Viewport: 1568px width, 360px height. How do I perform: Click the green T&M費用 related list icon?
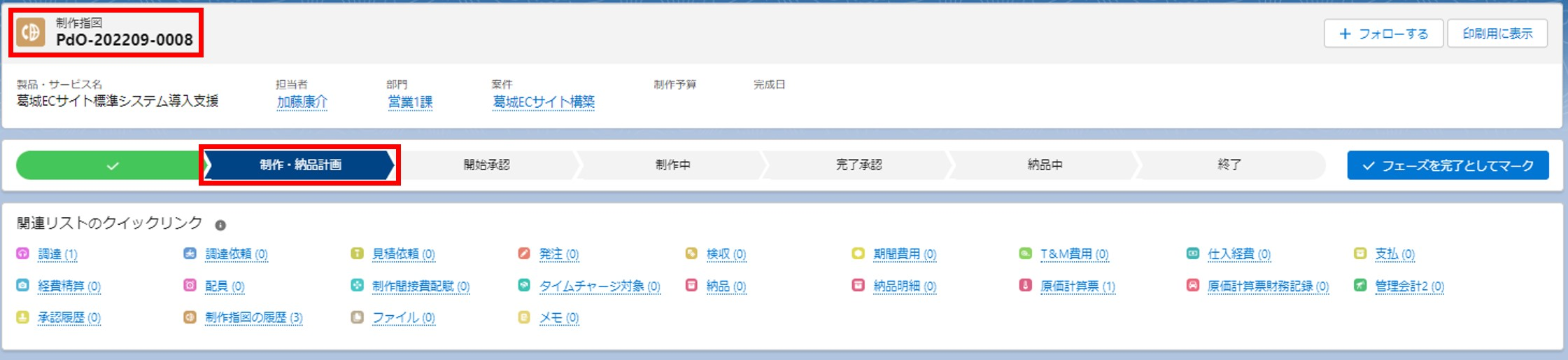tap(1026, 254)
